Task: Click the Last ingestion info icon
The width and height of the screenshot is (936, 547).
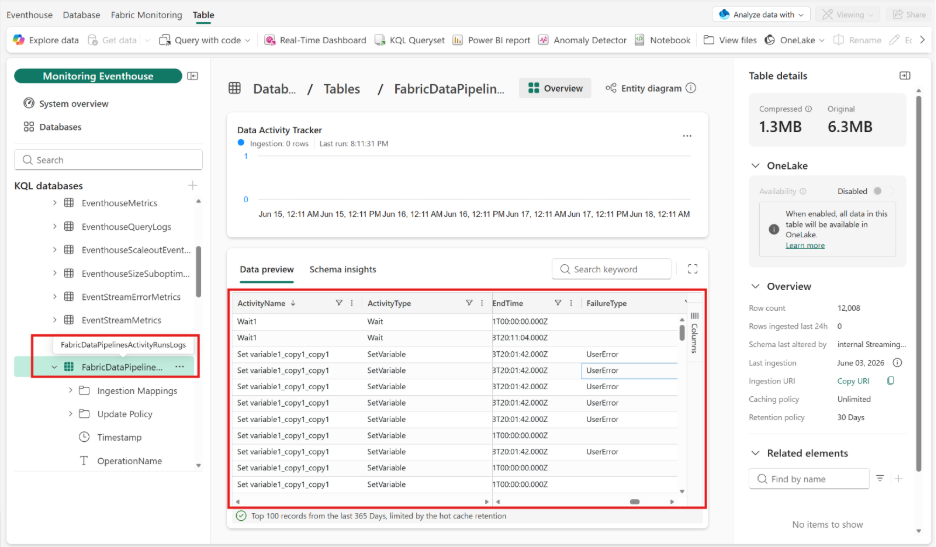Action: click(x=897, y=362)
